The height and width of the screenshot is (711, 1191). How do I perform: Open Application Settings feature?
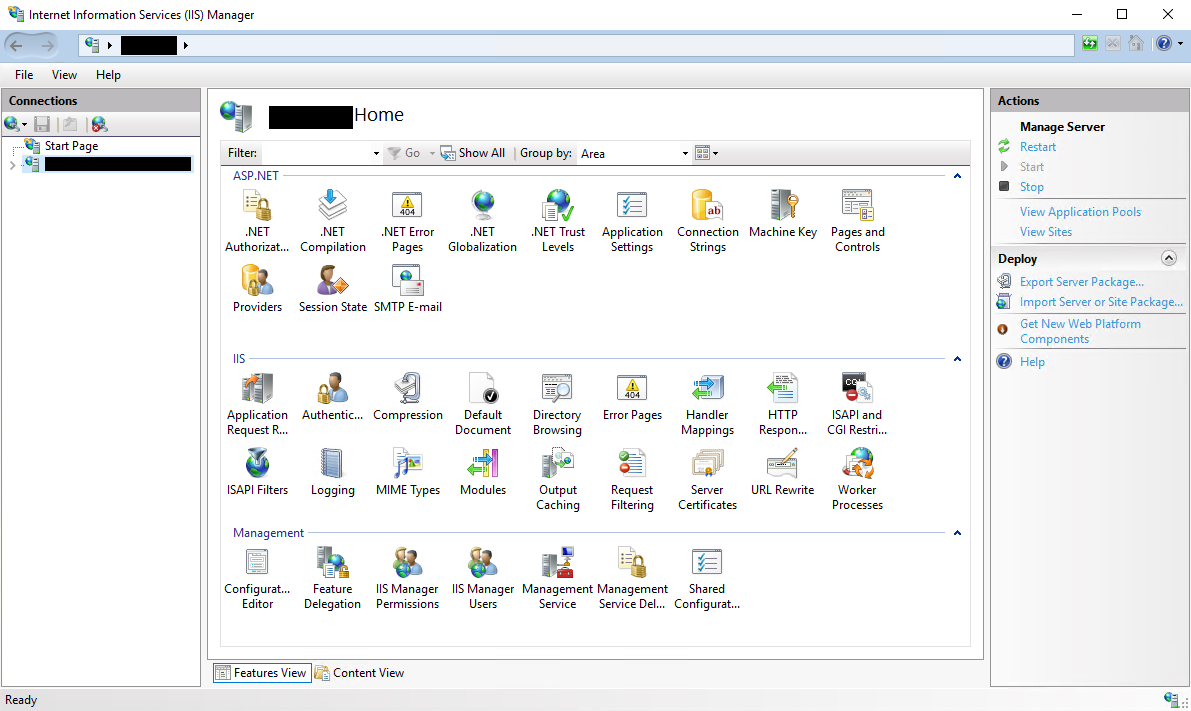click(x=632, y=221)
